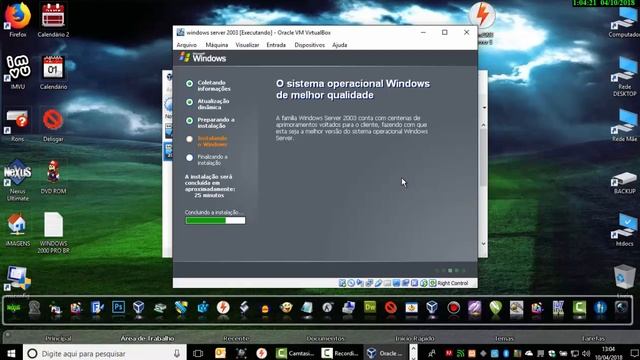Click the Right Control host key label
Screen dimensions: 640x360
click(x=453, y=283)
